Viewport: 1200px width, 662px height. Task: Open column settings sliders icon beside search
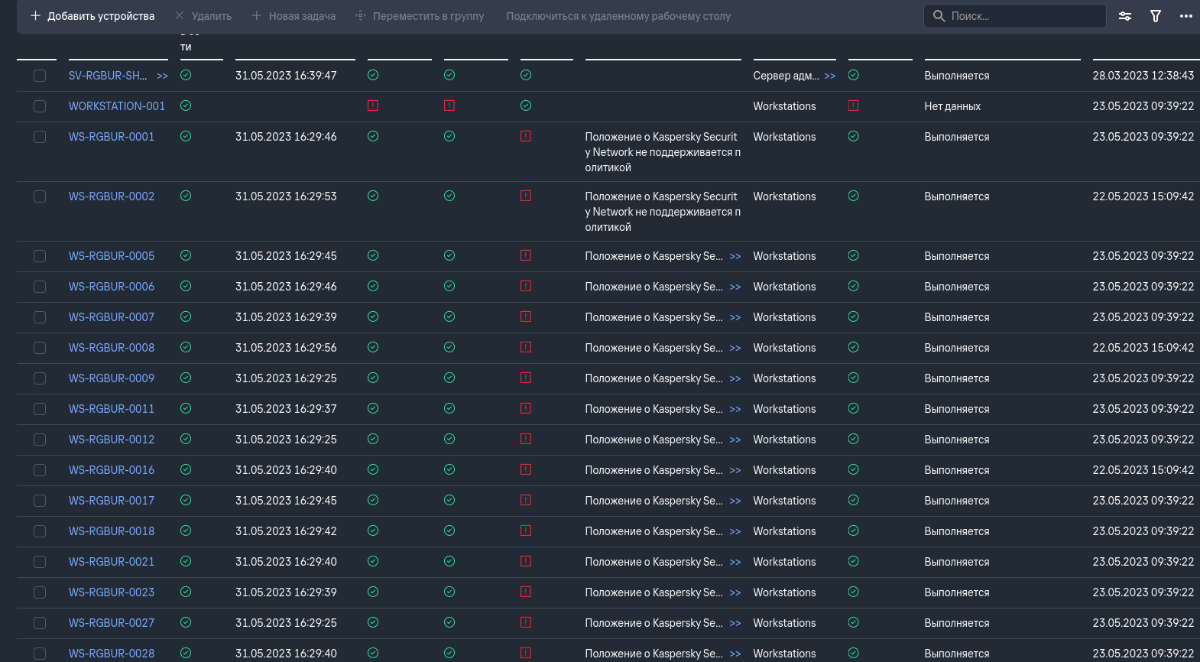click(1125, 16)
